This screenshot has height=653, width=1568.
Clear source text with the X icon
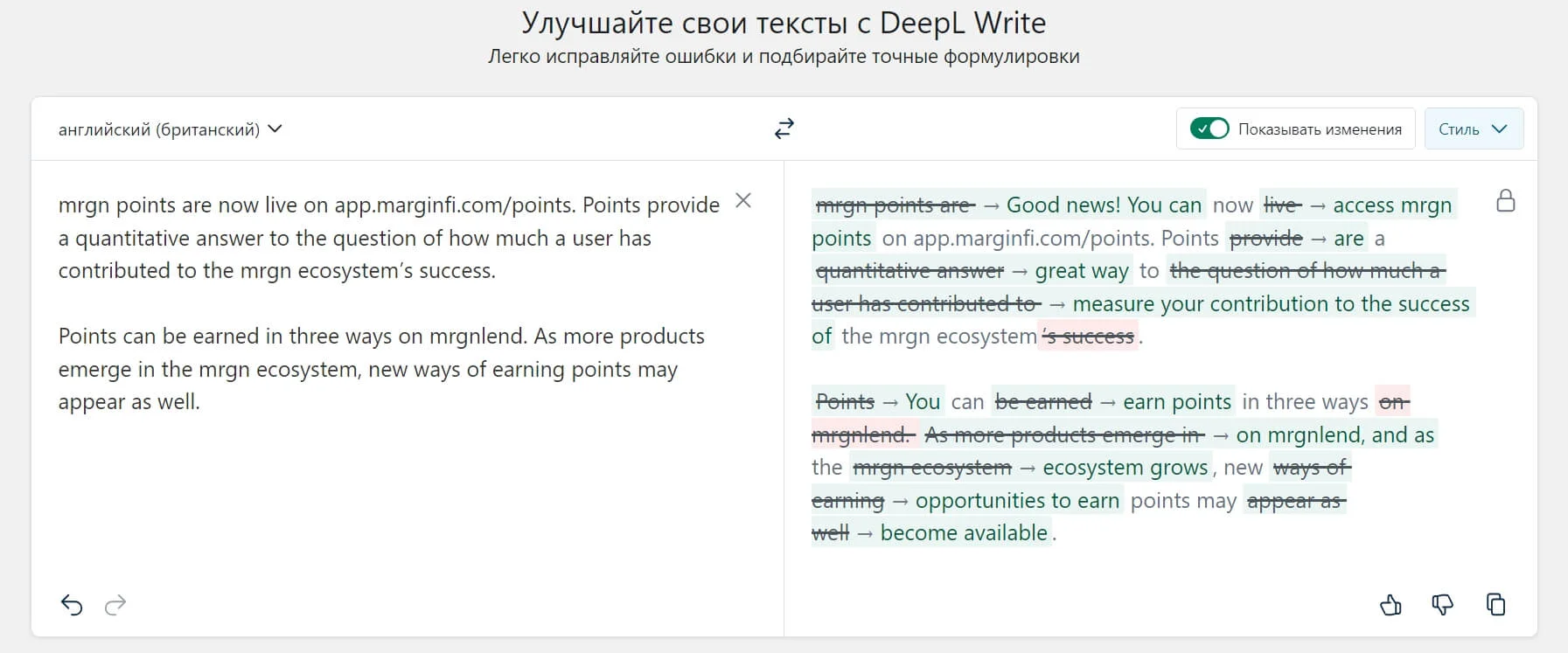click(x=743, y=201)
